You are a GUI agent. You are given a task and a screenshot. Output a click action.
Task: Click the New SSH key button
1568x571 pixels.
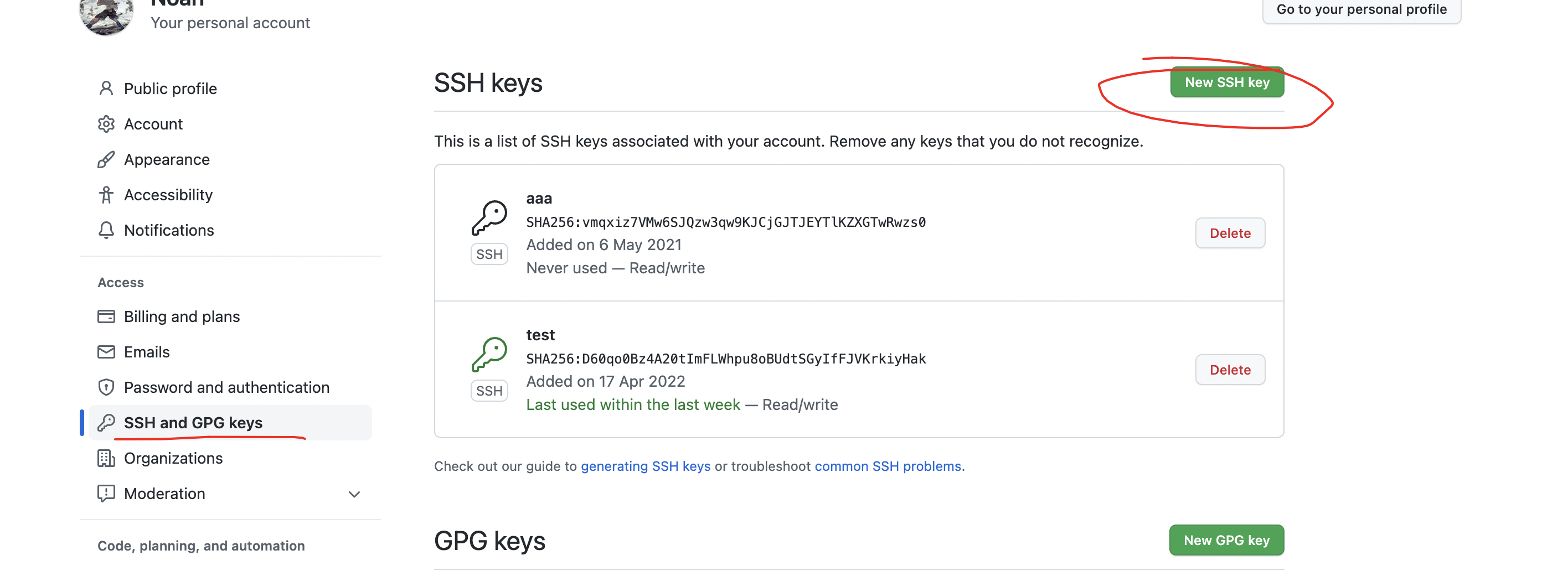tap(1226, 82)
